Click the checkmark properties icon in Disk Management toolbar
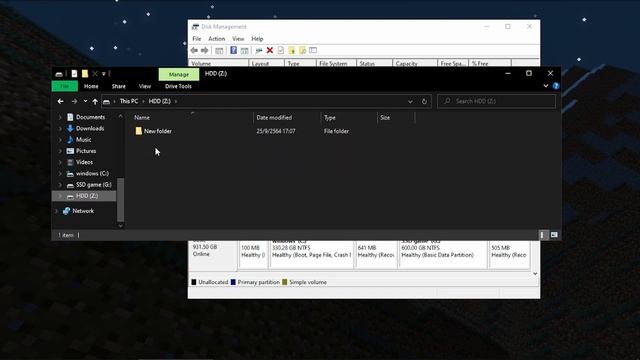The image size is (640, 360). 281,50
